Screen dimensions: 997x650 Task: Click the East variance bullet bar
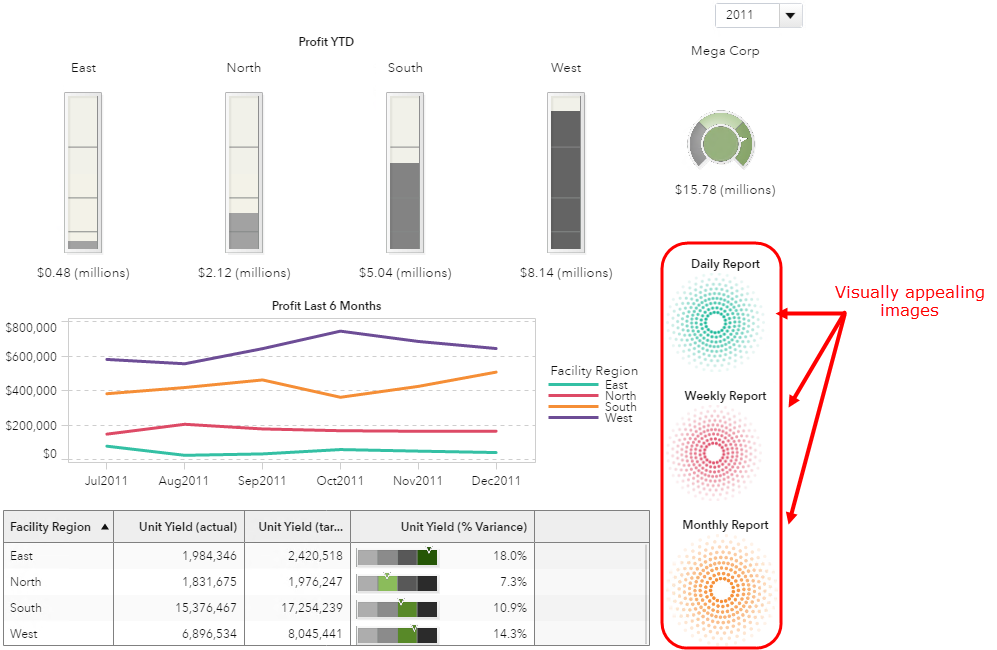click(x=397, y=556)
